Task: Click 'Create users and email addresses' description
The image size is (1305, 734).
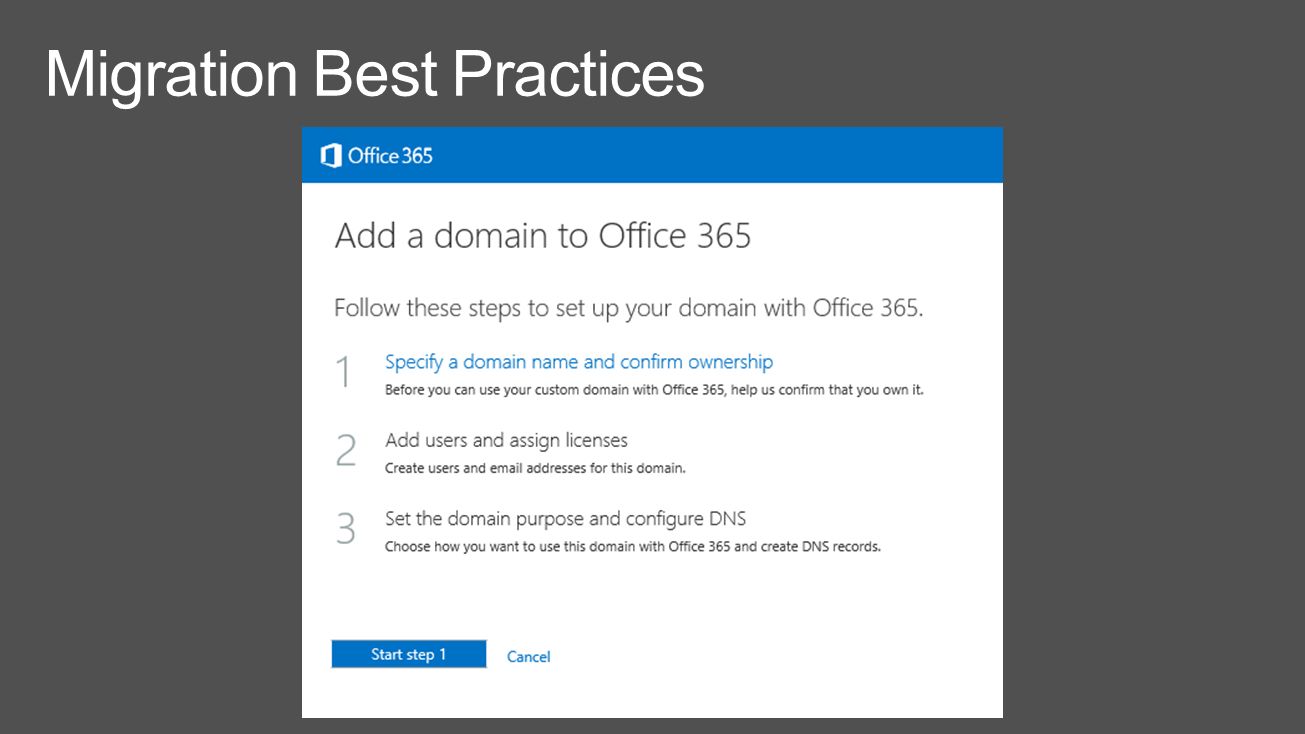Action: pyautogui.click(x=535, y=468)
